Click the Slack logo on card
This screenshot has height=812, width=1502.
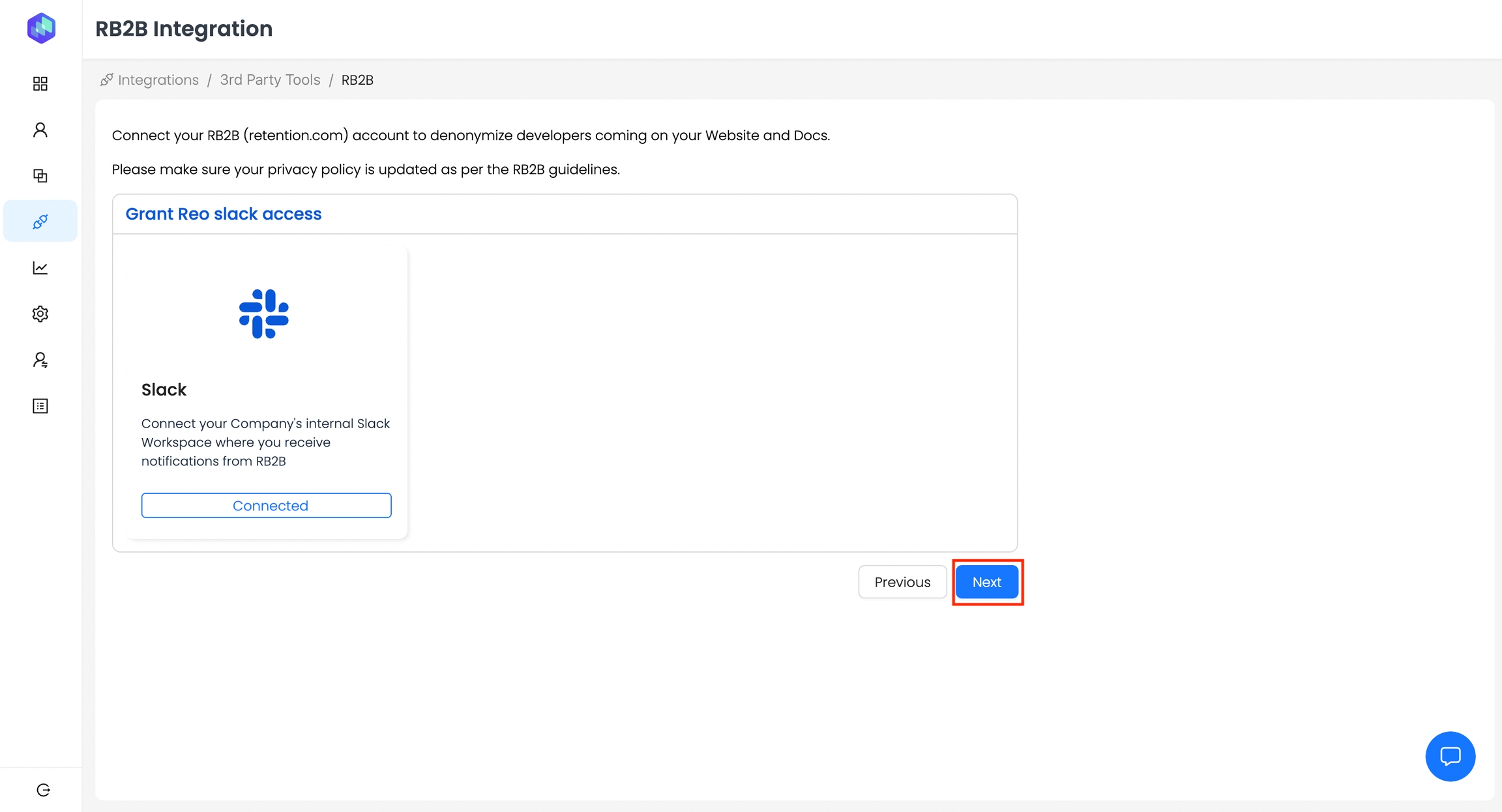pos(264,314)
